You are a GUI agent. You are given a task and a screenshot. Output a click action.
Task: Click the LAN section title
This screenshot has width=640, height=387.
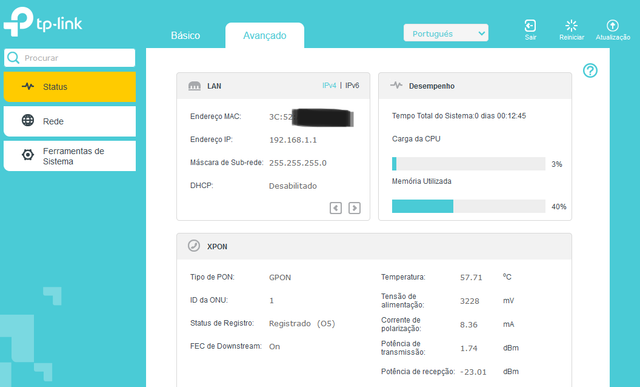pyautogui.click(x=214, y=86)
